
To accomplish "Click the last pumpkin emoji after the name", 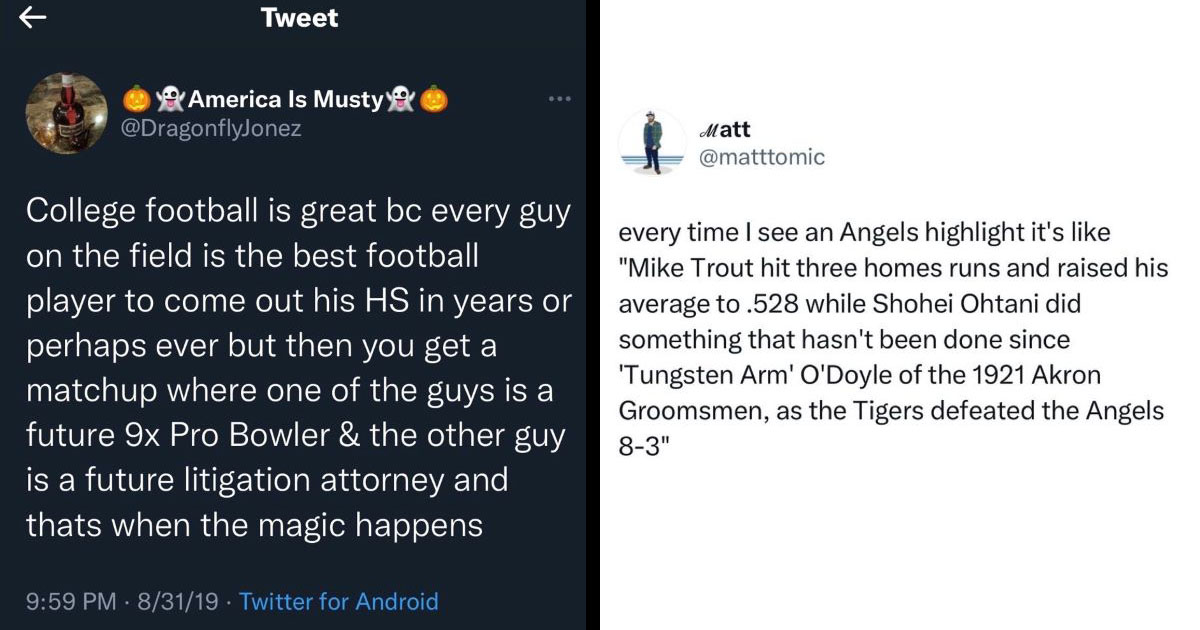I will [x=433, y=99].
